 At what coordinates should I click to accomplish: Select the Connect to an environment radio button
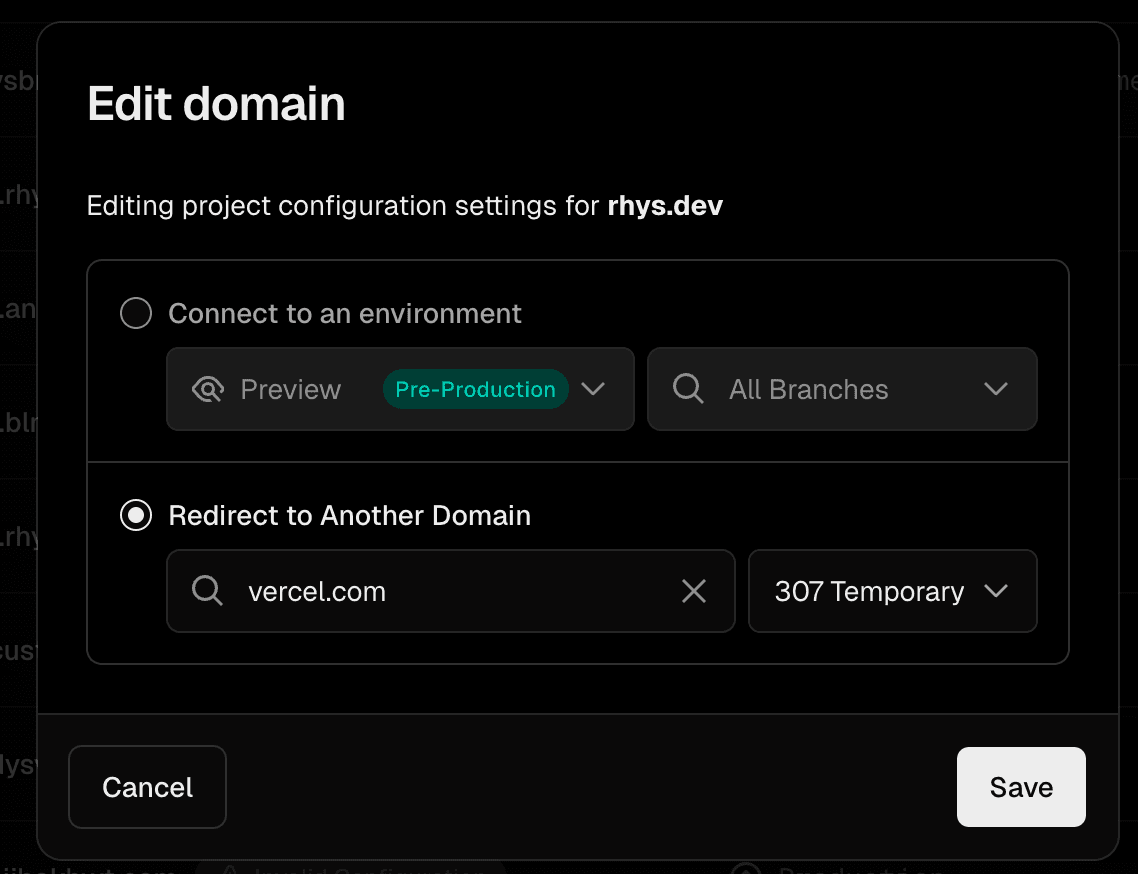click(x=135, y=313)
